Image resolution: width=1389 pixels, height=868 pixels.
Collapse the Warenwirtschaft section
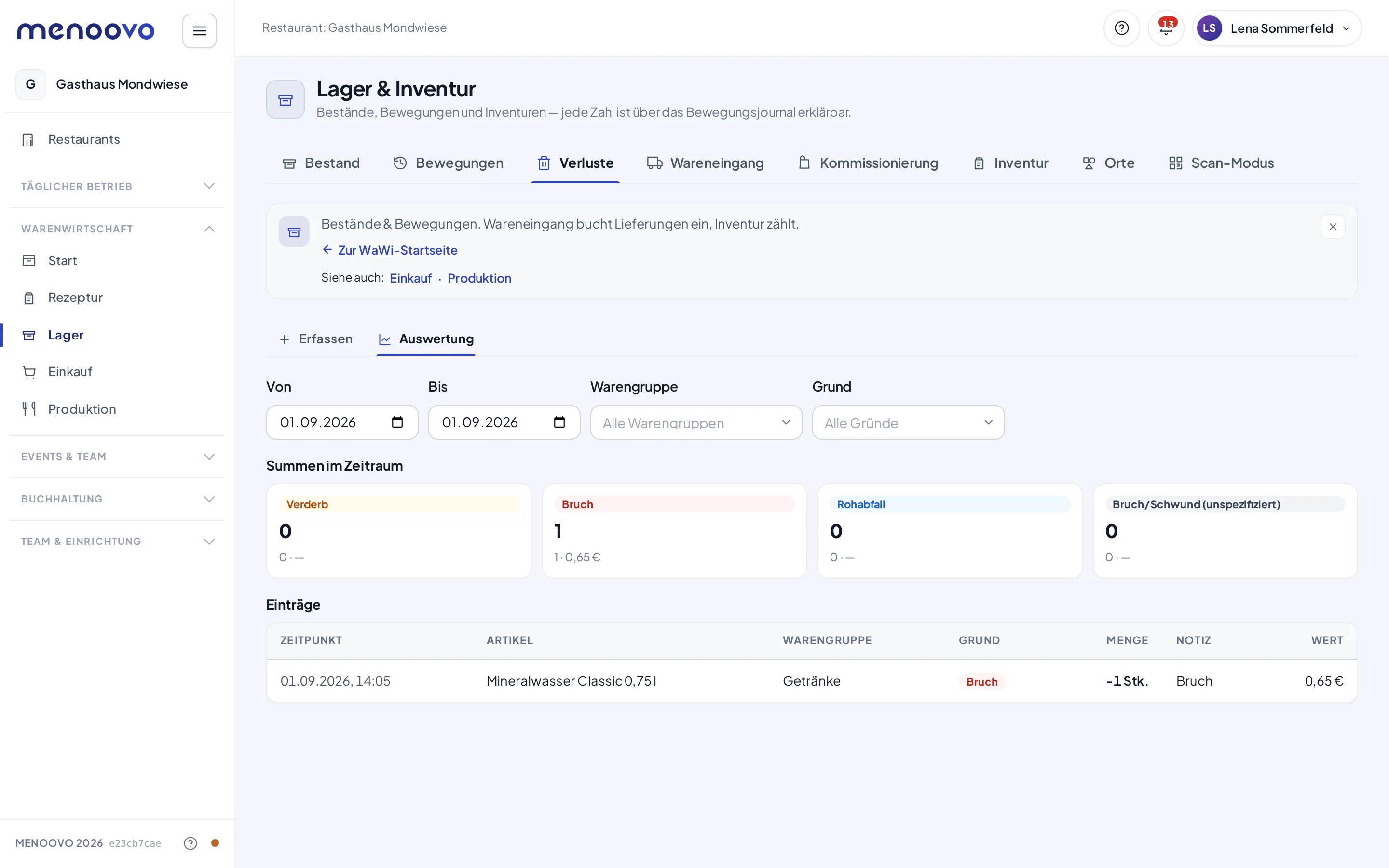(x=117, y=229)
